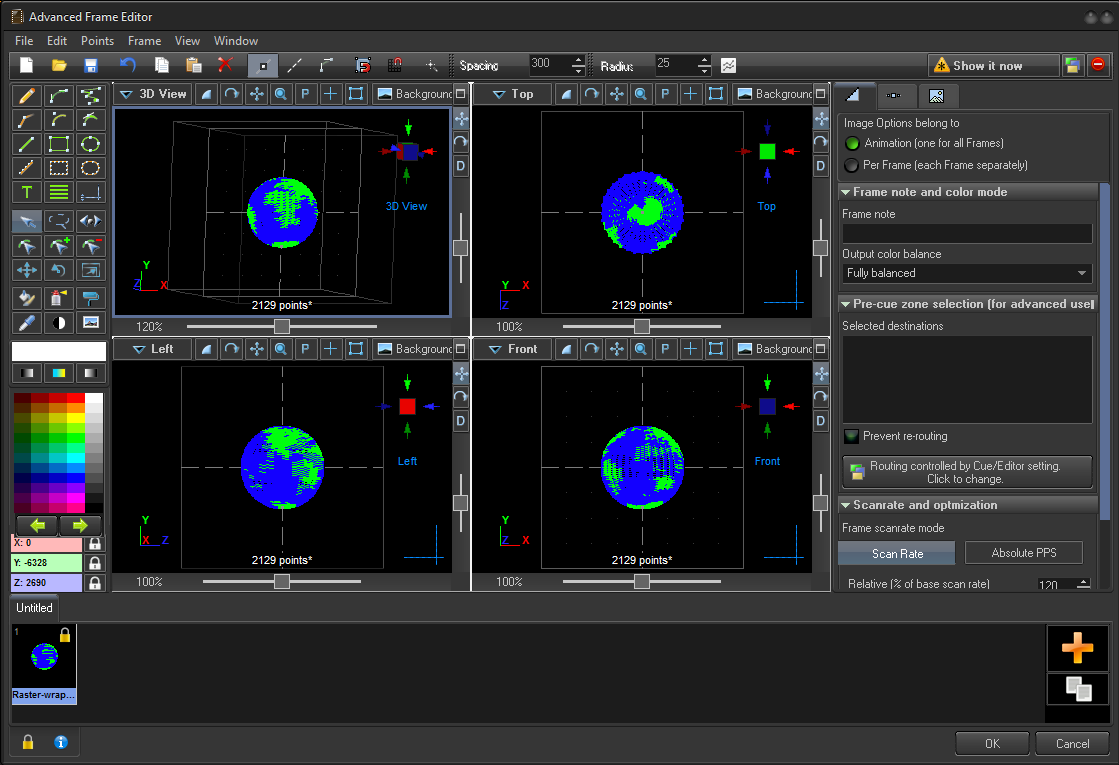The height and width of the screenshot is (765, 1119).
Task: Collapse Frame note and color mode section
Action: tap(846, 192)
